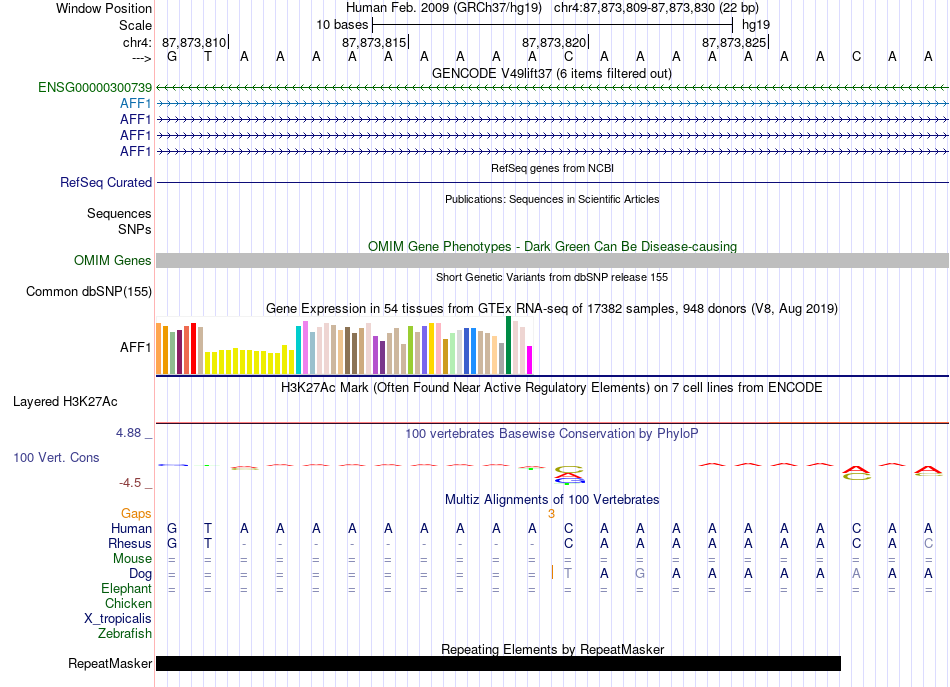Screen dimensions: 950x687
Task: Open the 100 Vert. Cons track label
Action: pos(56,457)
